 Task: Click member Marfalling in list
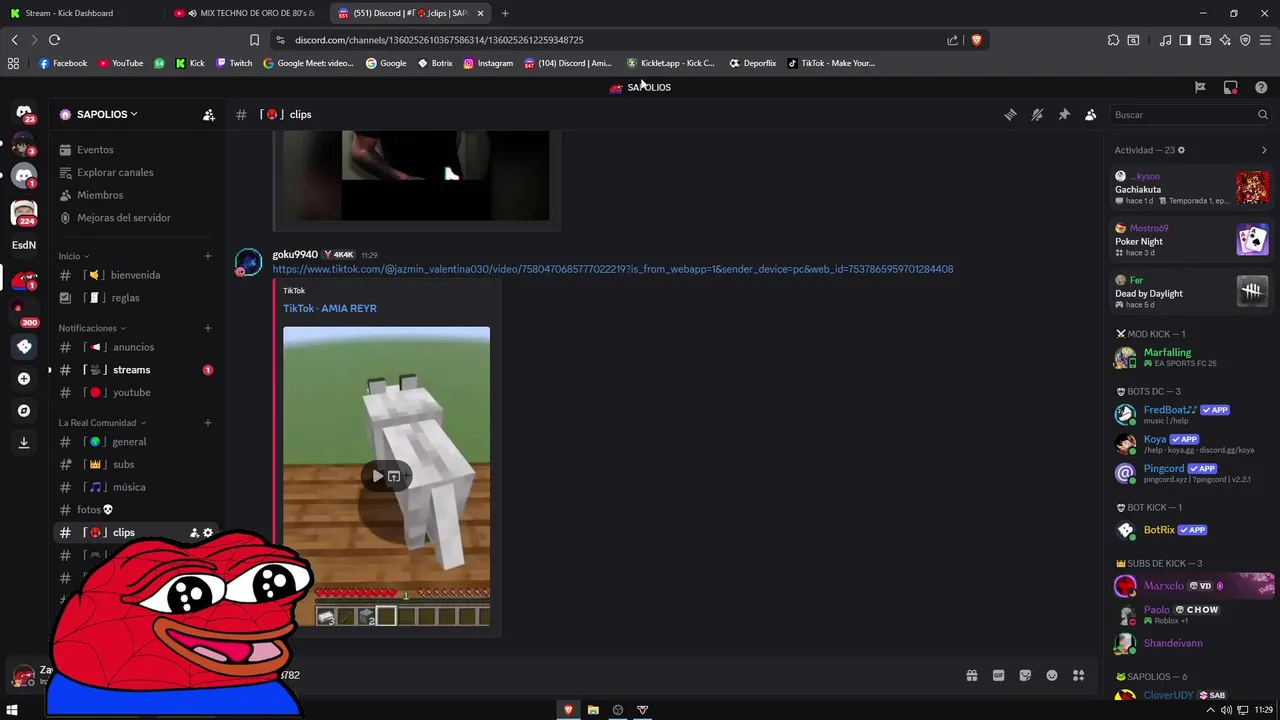[1191, 357]
